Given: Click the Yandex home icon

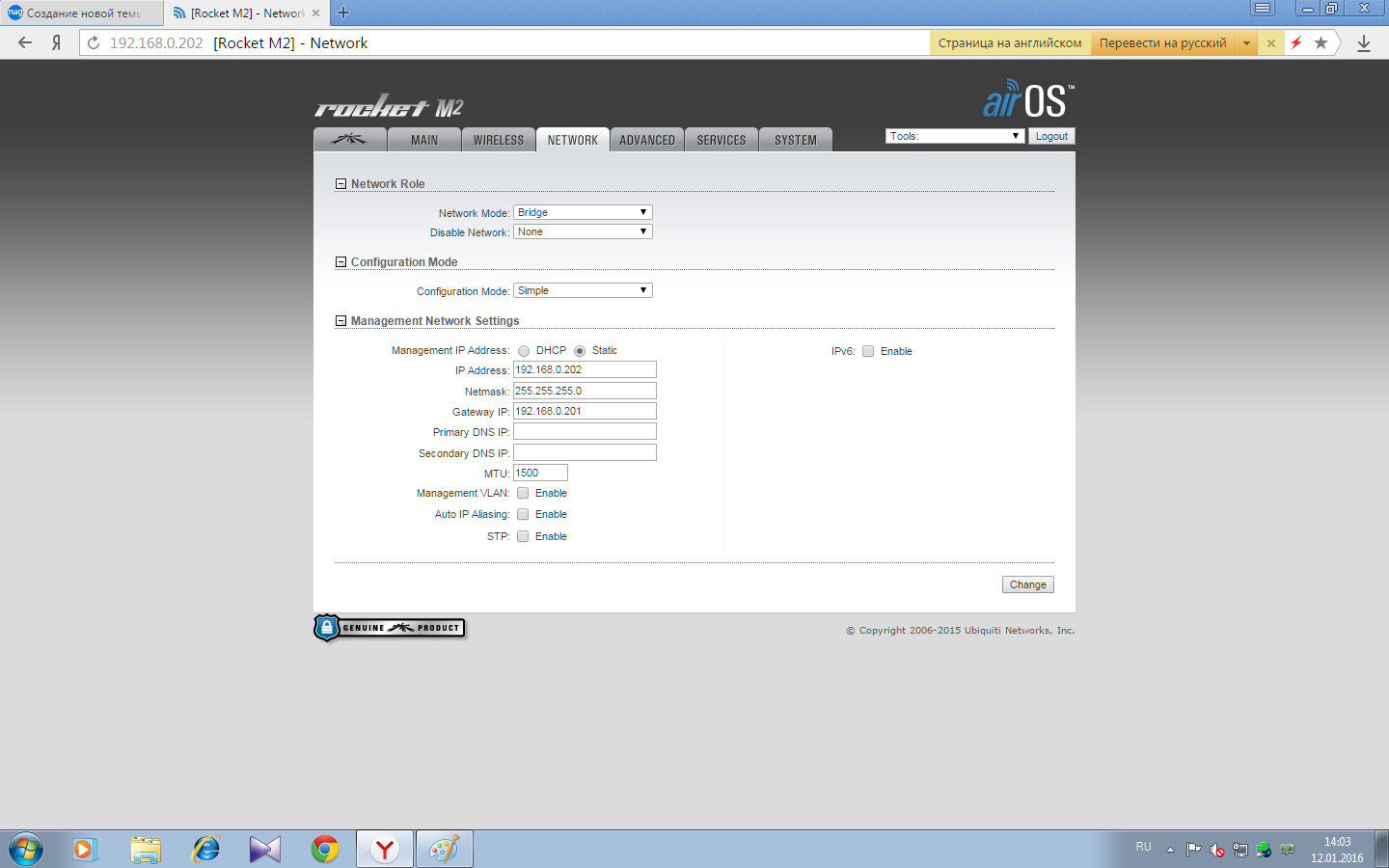Looking at the screenshot, I should click(56, 42).
